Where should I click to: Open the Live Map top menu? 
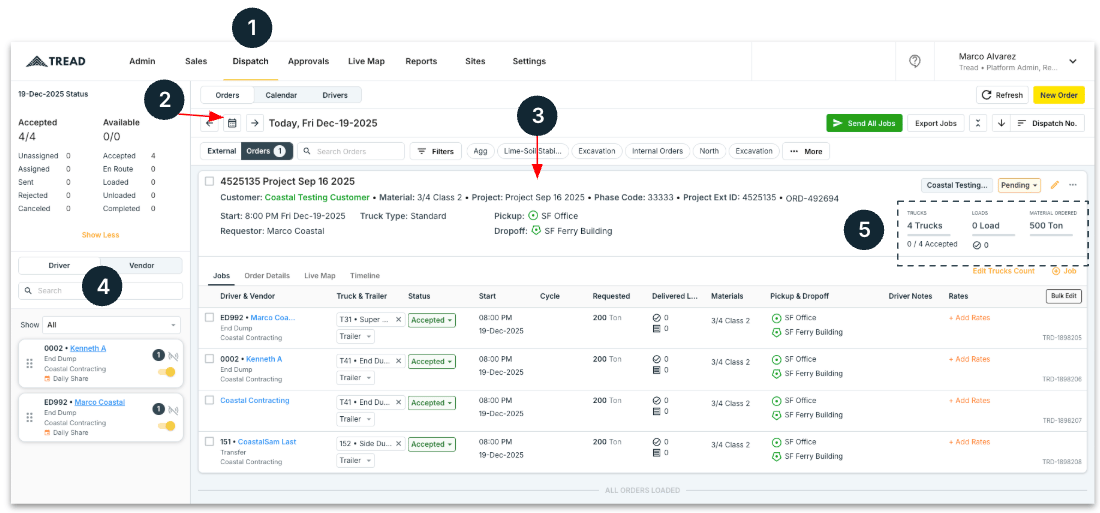pos(366,61)
